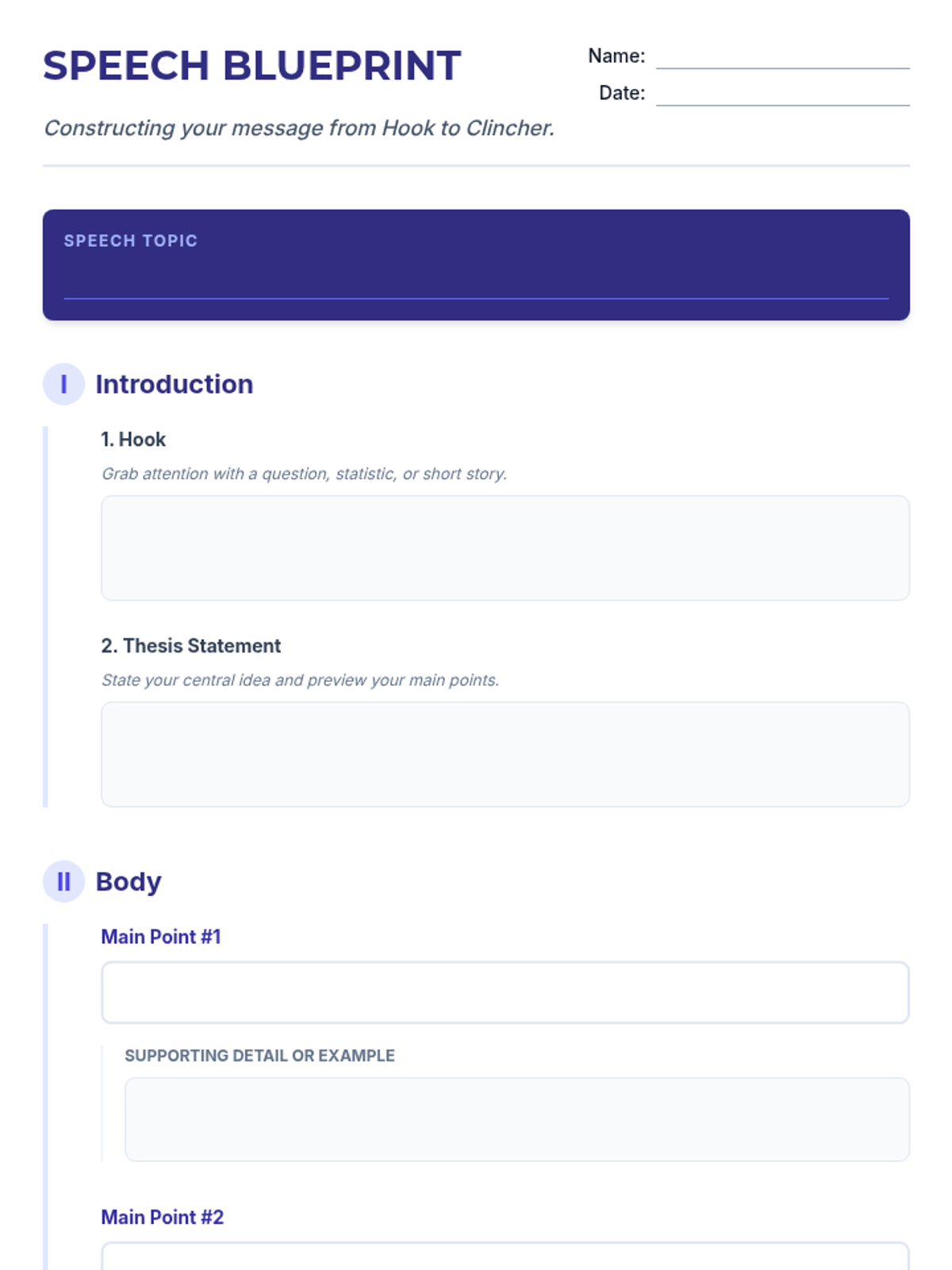The image size is (952, 1270).
Task: Select the SPEECH BLUEPRINT title
Action: 252,66
